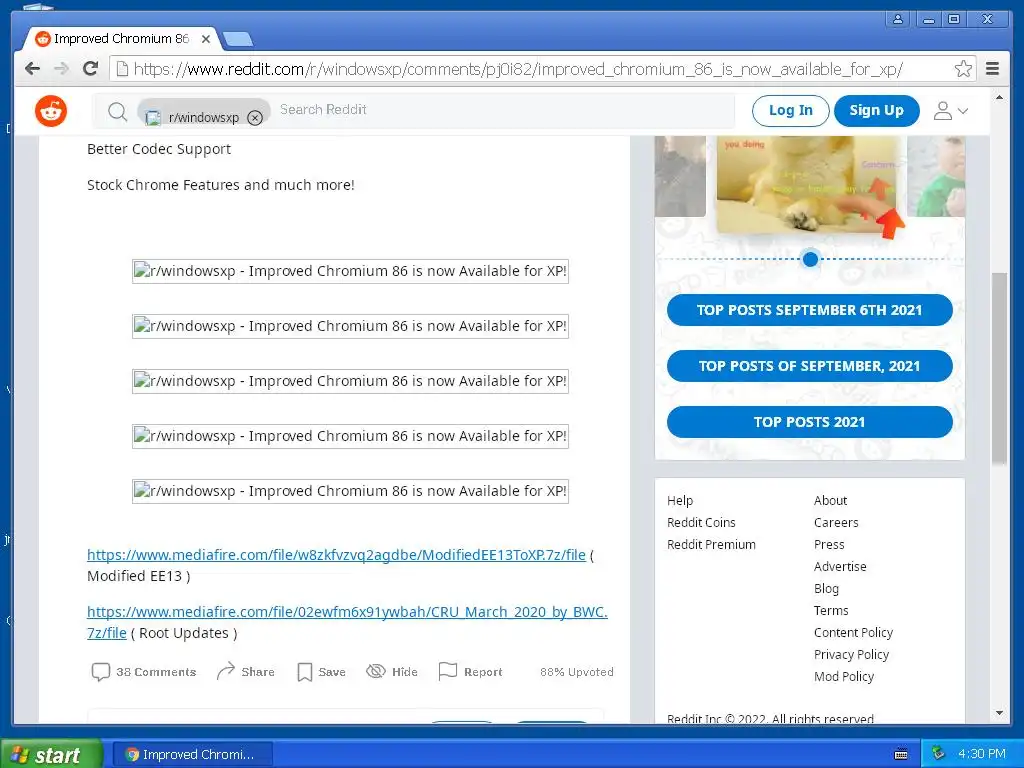Remove the r/windowsxp search filter
The width and height of the screenshot is (1024, 768).
(255, 118)
